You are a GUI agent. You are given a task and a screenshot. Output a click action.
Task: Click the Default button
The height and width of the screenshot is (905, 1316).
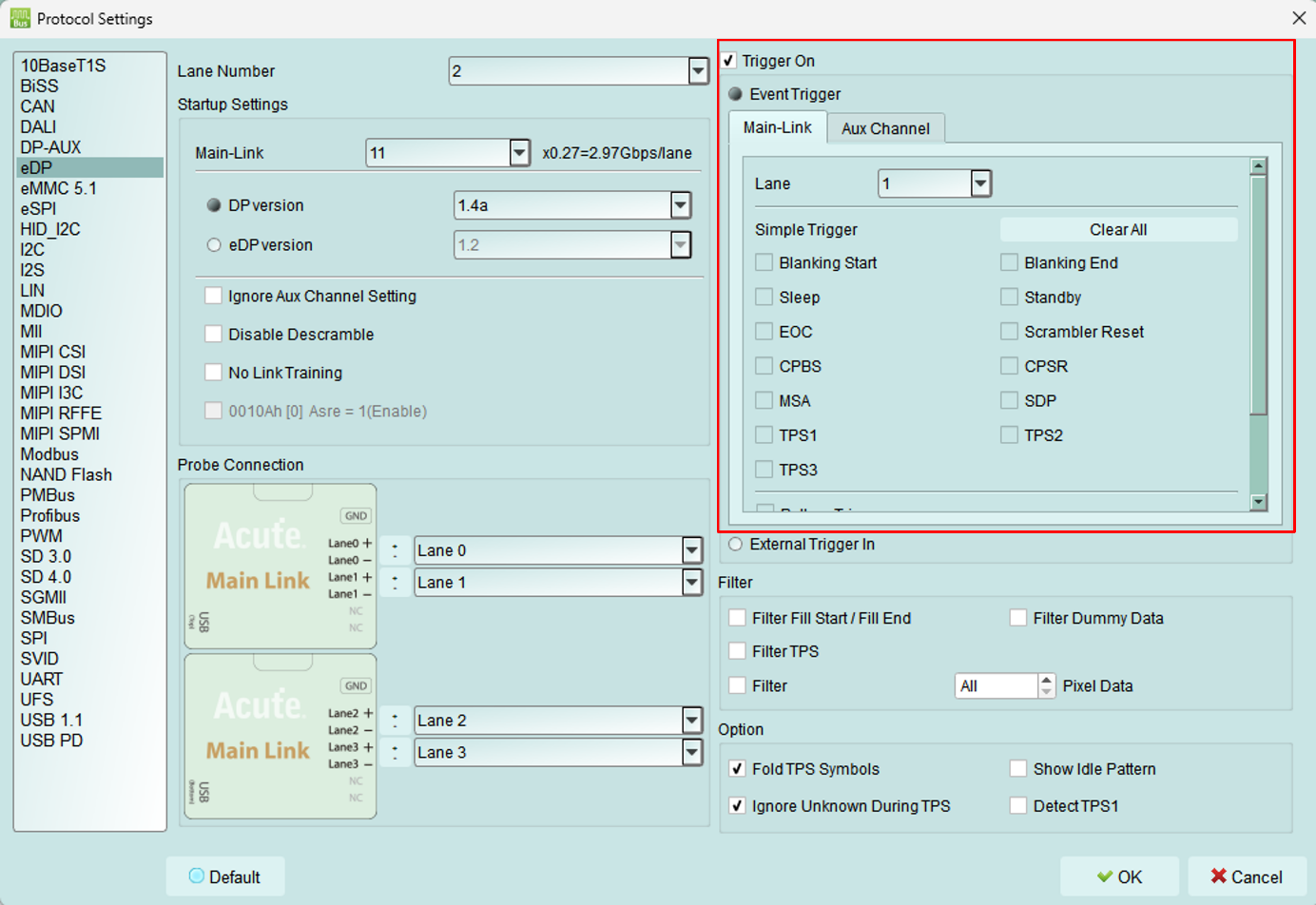225,876
